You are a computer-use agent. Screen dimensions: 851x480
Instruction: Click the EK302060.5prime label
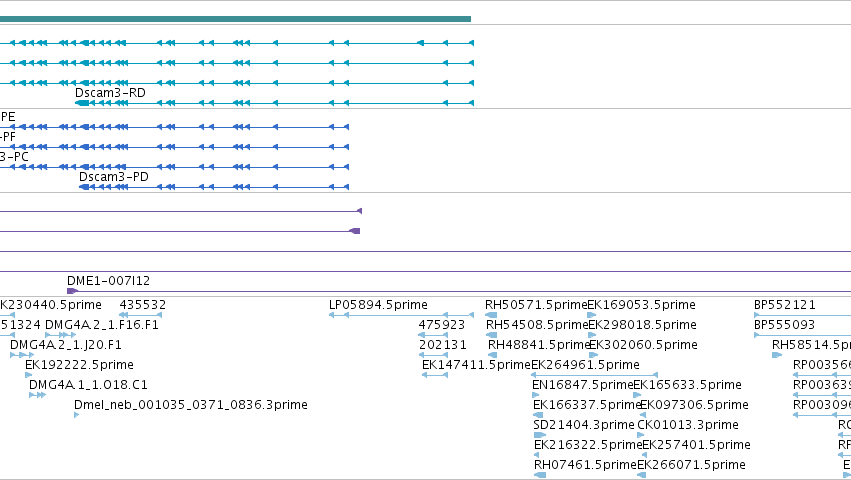coord(644,345)
